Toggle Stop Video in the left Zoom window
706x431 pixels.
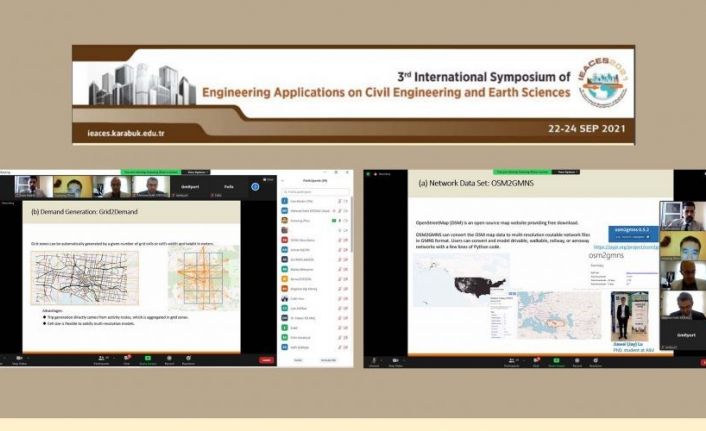point(21,358)
